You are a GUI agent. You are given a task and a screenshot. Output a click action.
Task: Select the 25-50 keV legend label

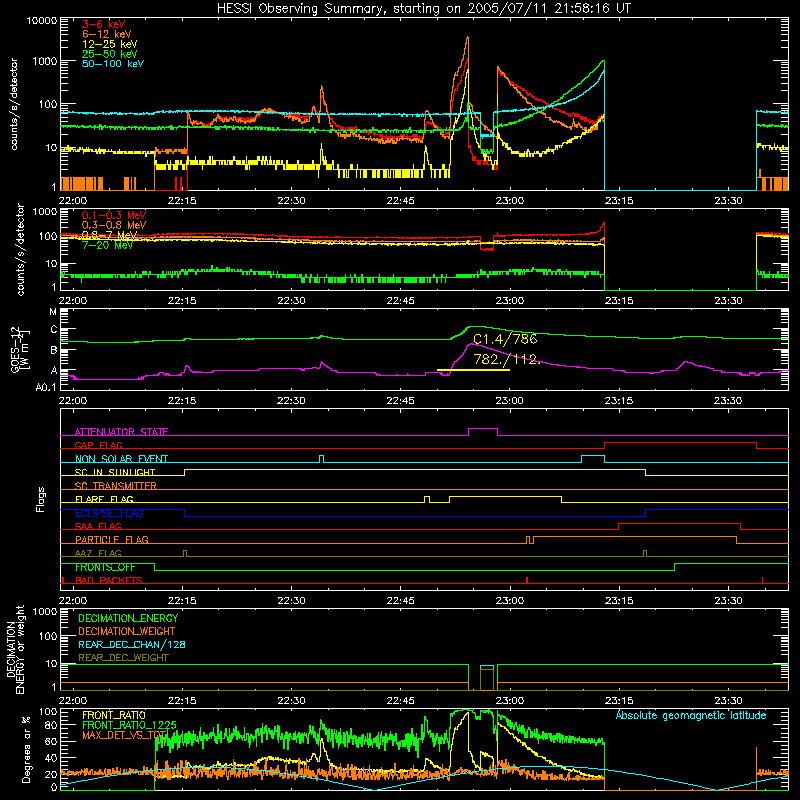[110, 54]
